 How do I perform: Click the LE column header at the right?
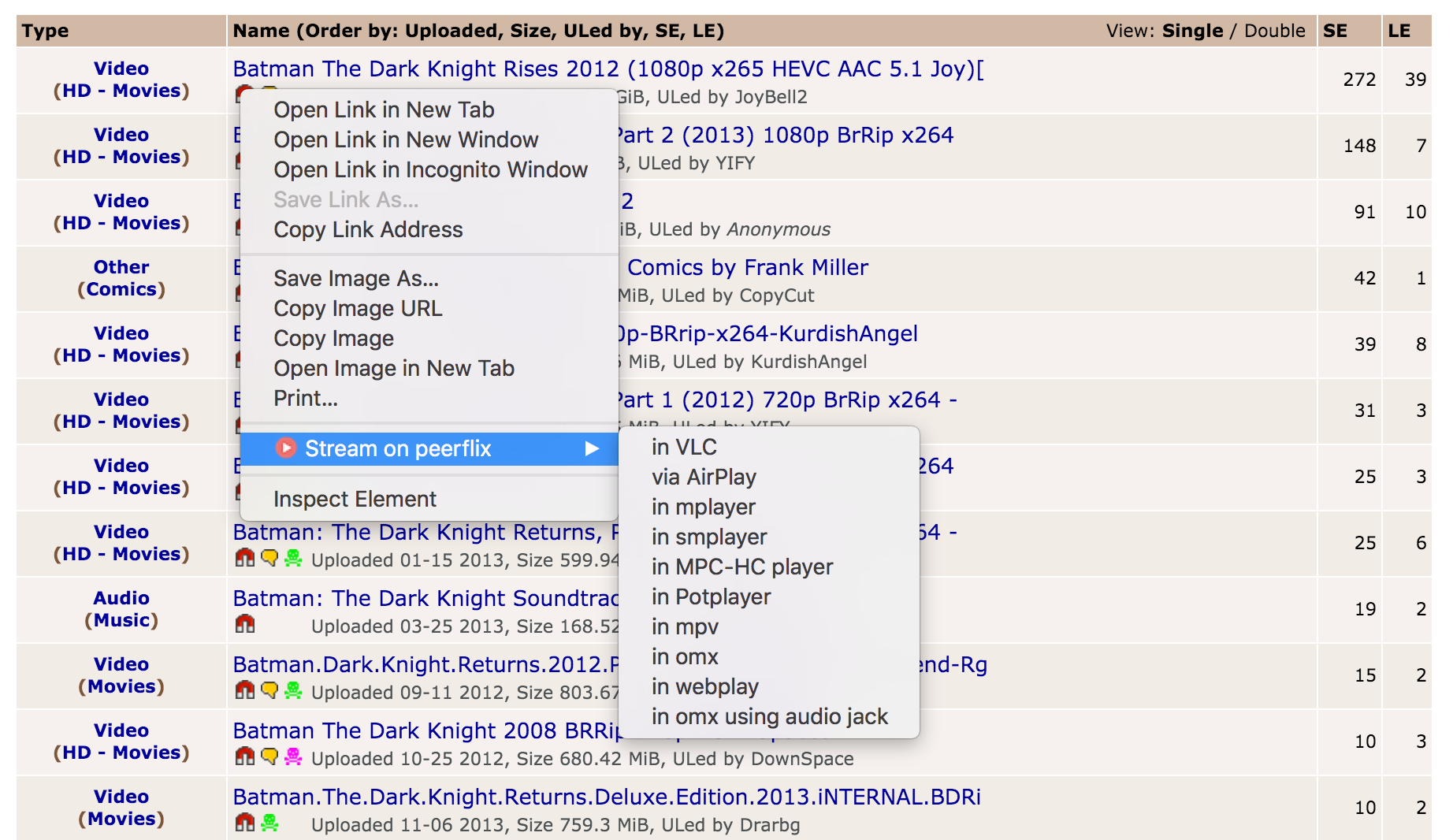1399,31
